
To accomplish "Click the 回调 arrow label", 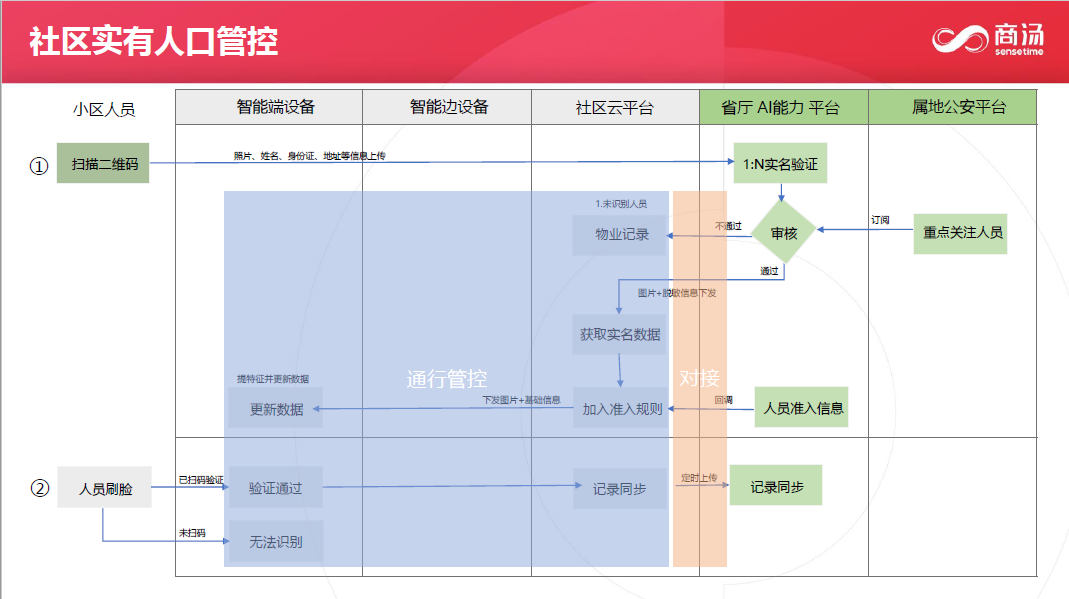I will [723, 400].
